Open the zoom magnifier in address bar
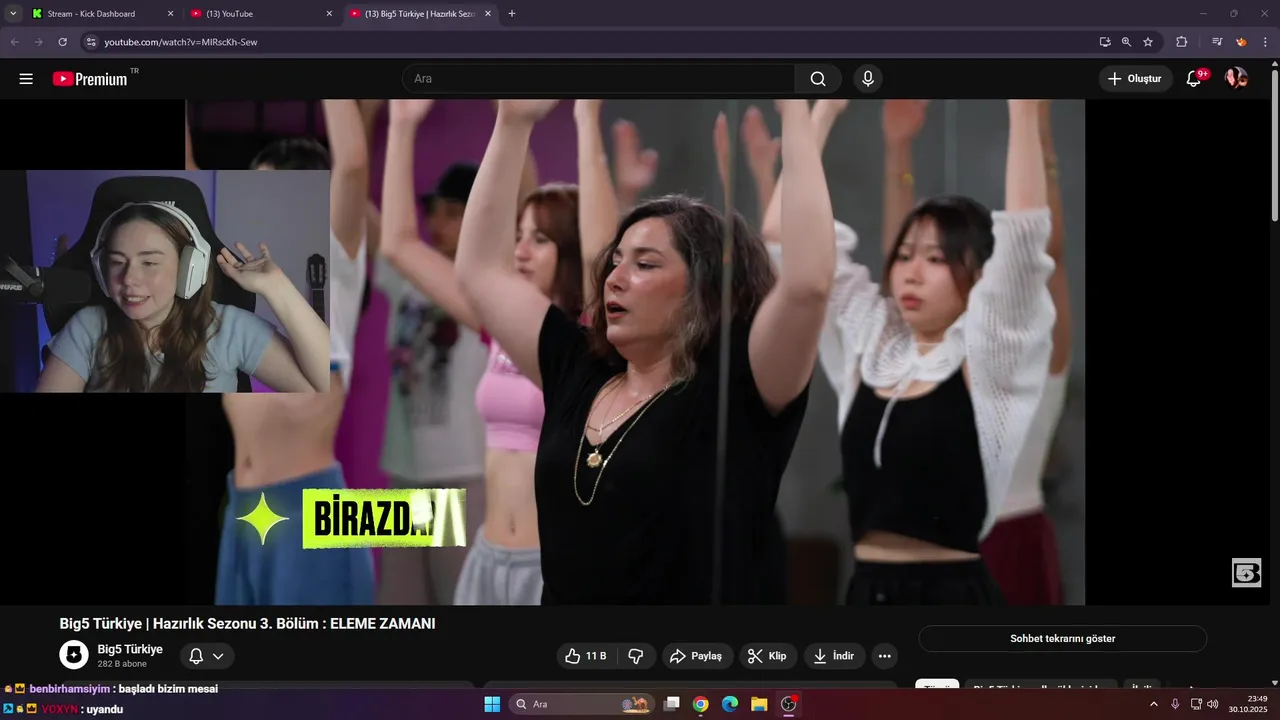Screen dimensions: 1280x720 pos(1126,42)
